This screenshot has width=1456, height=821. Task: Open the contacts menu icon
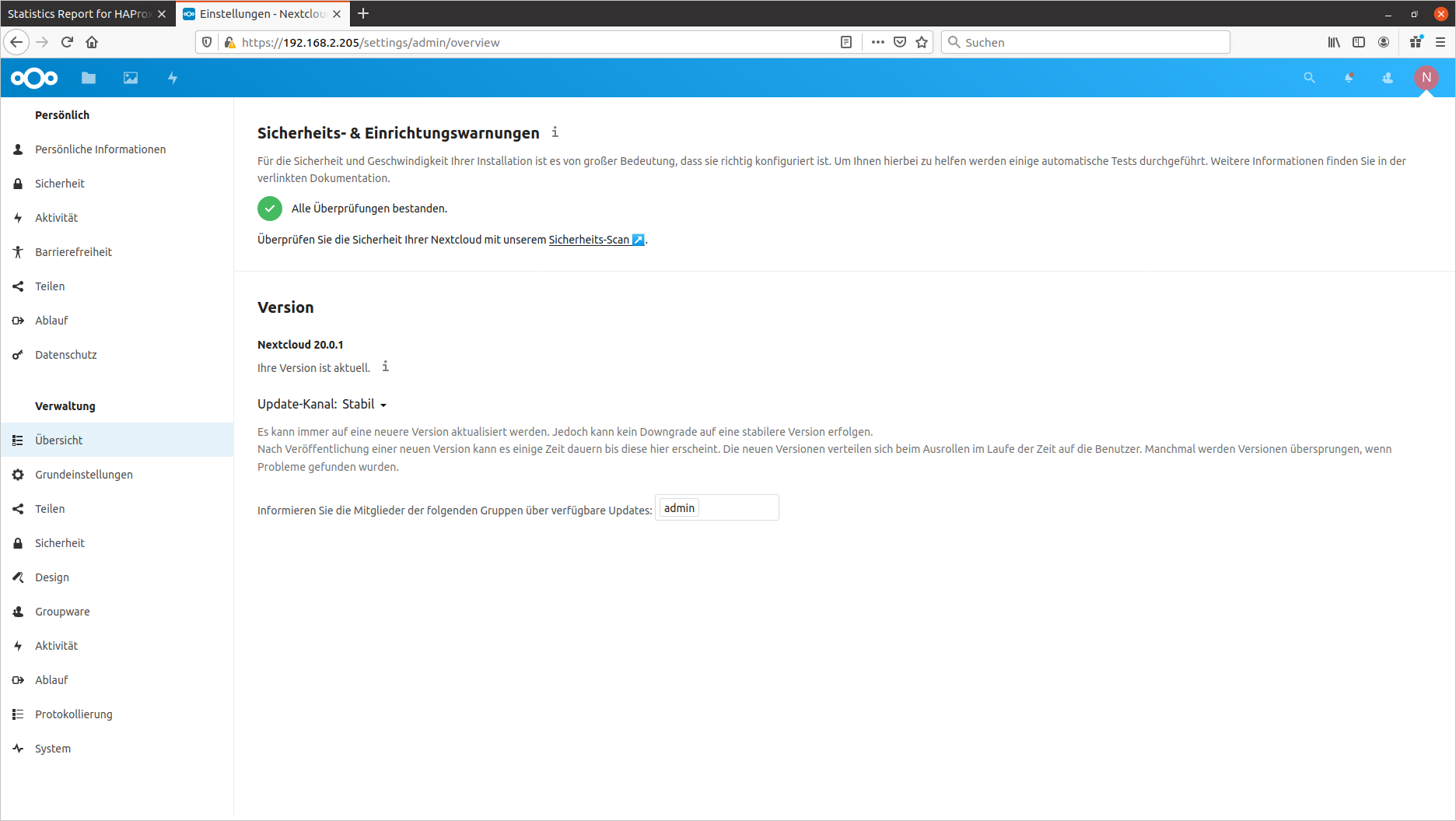tap(1388, 78)
